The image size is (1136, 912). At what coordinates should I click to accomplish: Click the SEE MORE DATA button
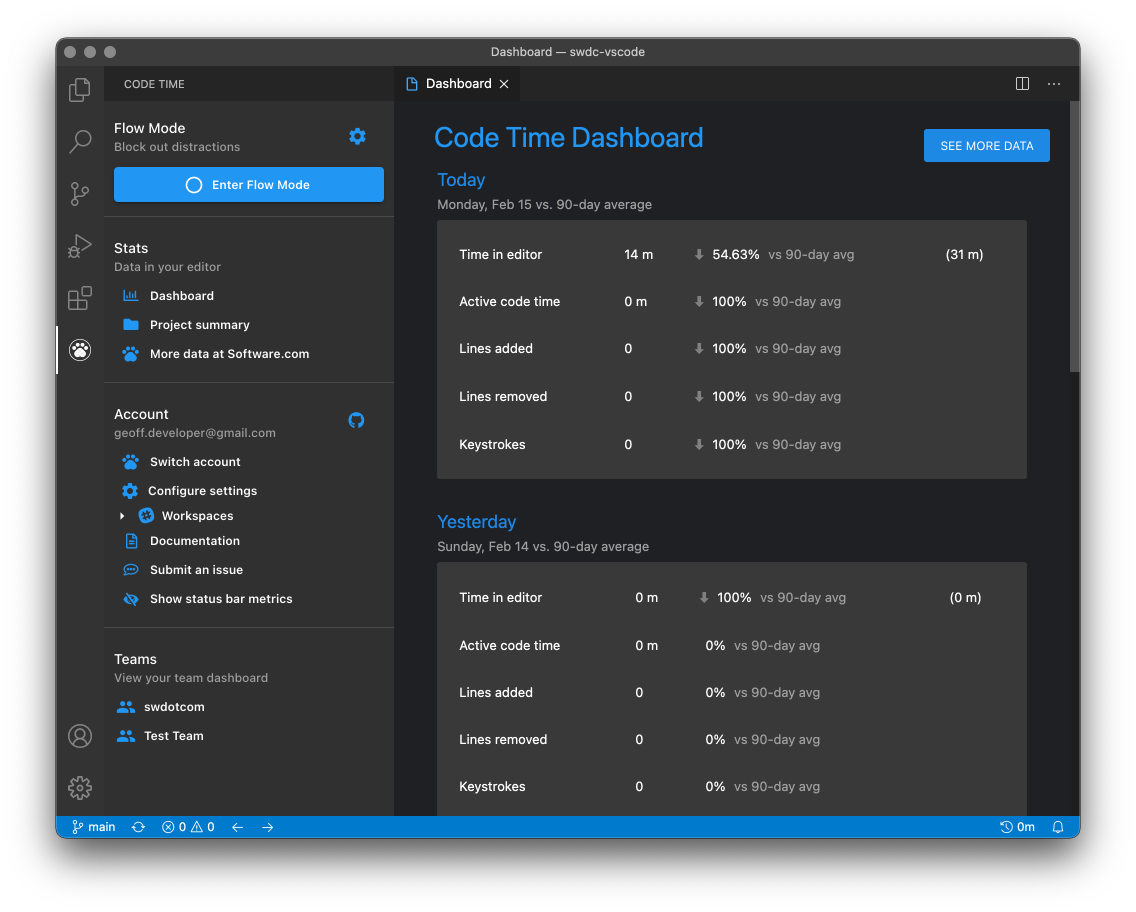986,145
